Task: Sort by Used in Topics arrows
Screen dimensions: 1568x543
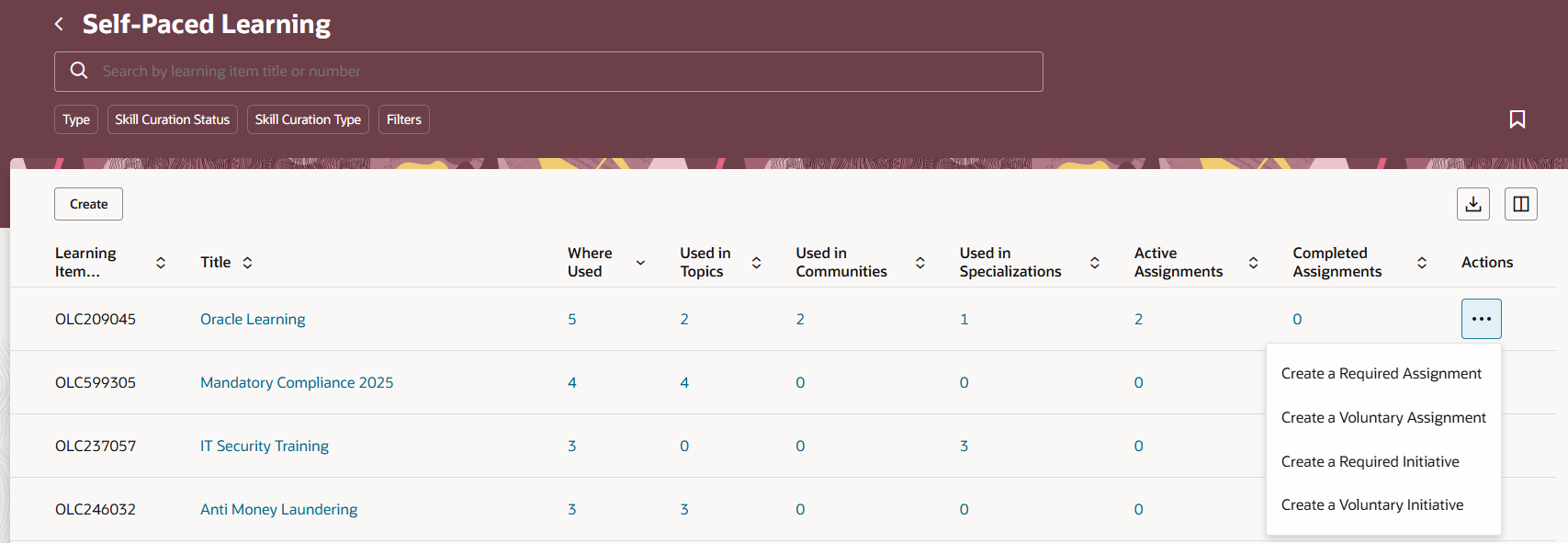Action: point(756,263)
